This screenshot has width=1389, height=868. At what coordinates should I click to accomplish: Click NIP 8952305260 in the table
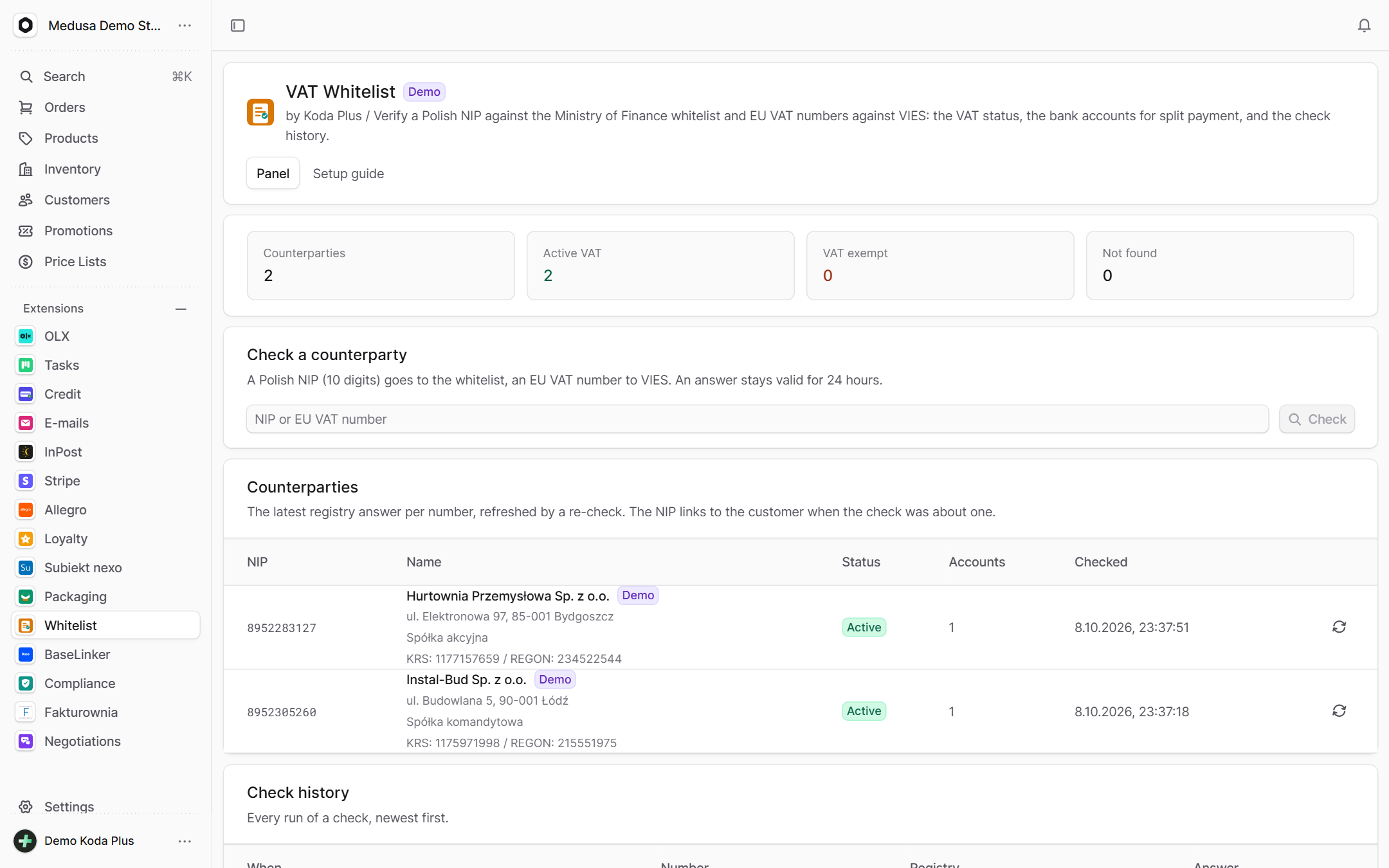coord(282,712)
